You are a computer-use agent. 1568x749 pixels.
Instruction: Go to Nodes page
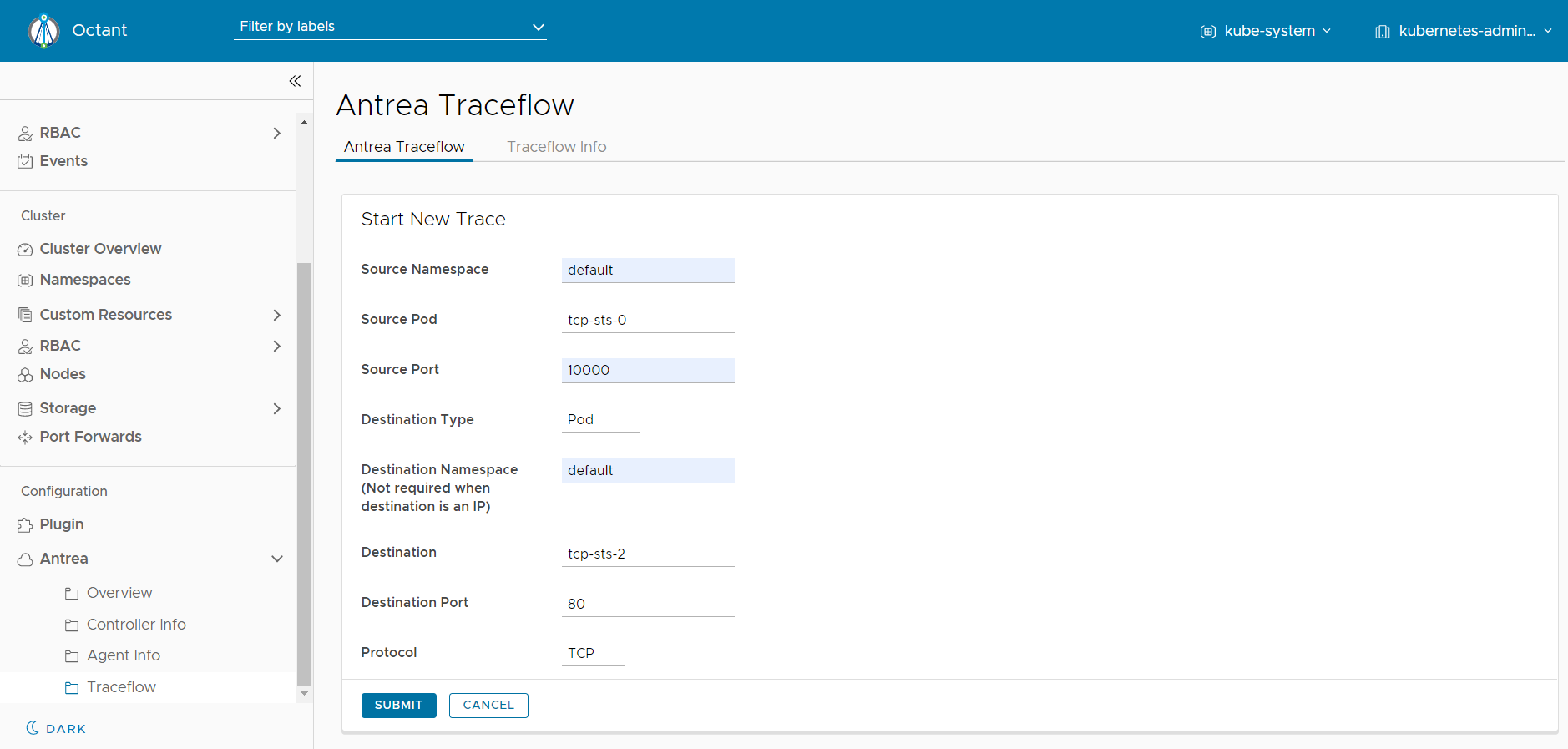[x=63, y=374]
